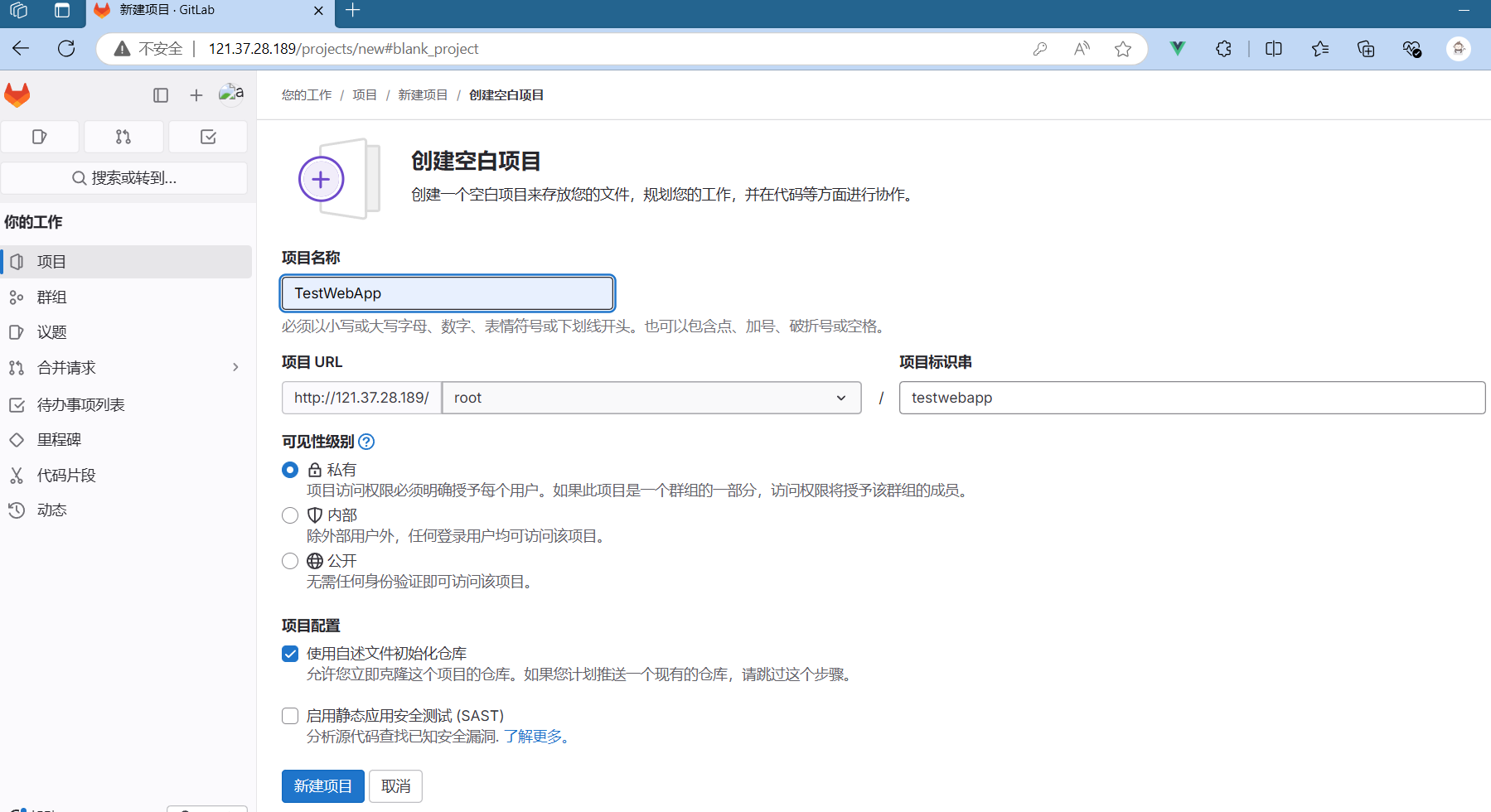Click the read aloud icon

coord(1082,49)
